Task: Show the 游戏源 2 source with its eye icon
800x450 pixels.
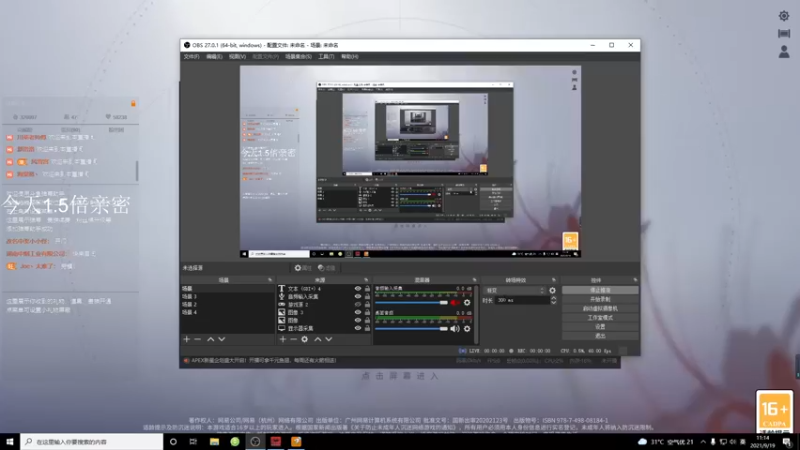Action: click(x=358, y=305)
